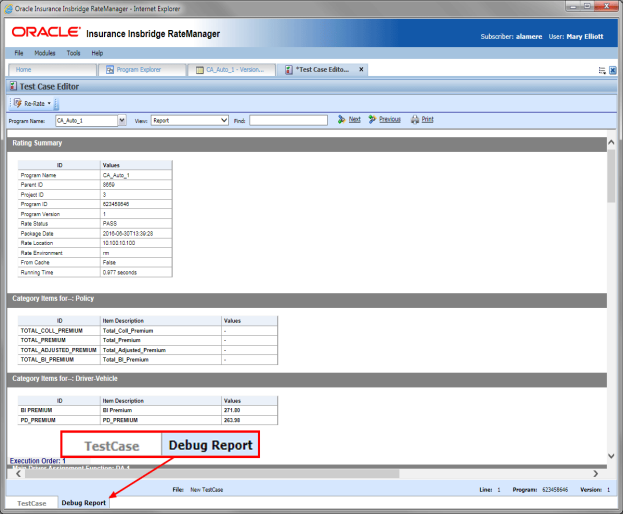Screen dimensions: 623x514
Task: Select the Test Case Editor tab
Action: tap(322, 70)
